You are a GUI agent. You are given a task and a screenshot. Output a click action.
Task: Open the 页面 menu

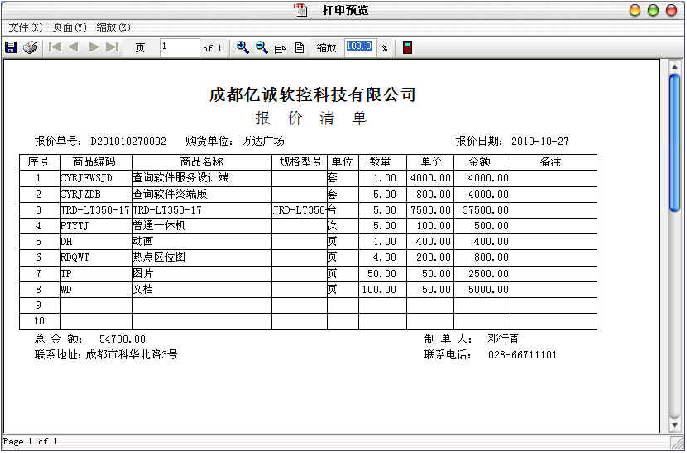tap(69, 28)
